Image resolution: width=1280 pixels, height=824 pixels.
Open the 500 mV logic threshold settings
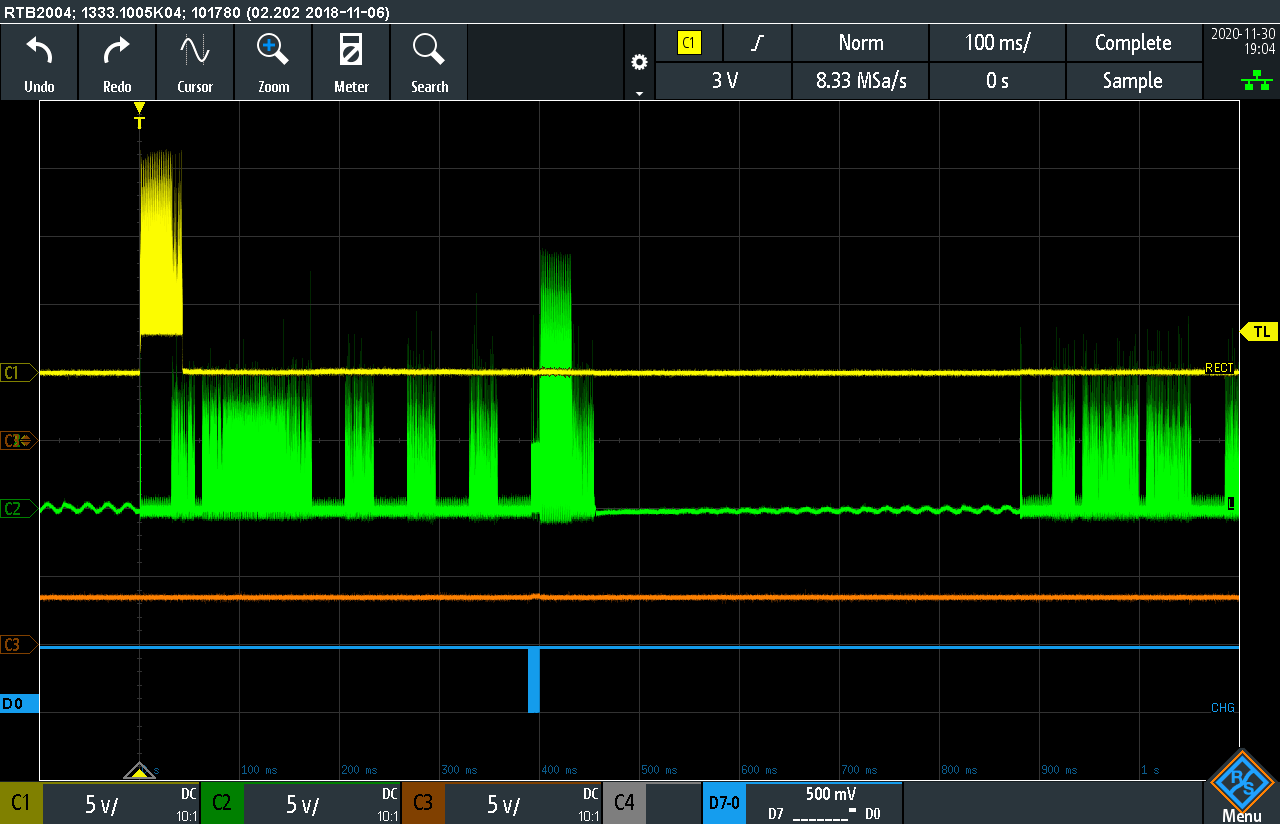(824, 803)
